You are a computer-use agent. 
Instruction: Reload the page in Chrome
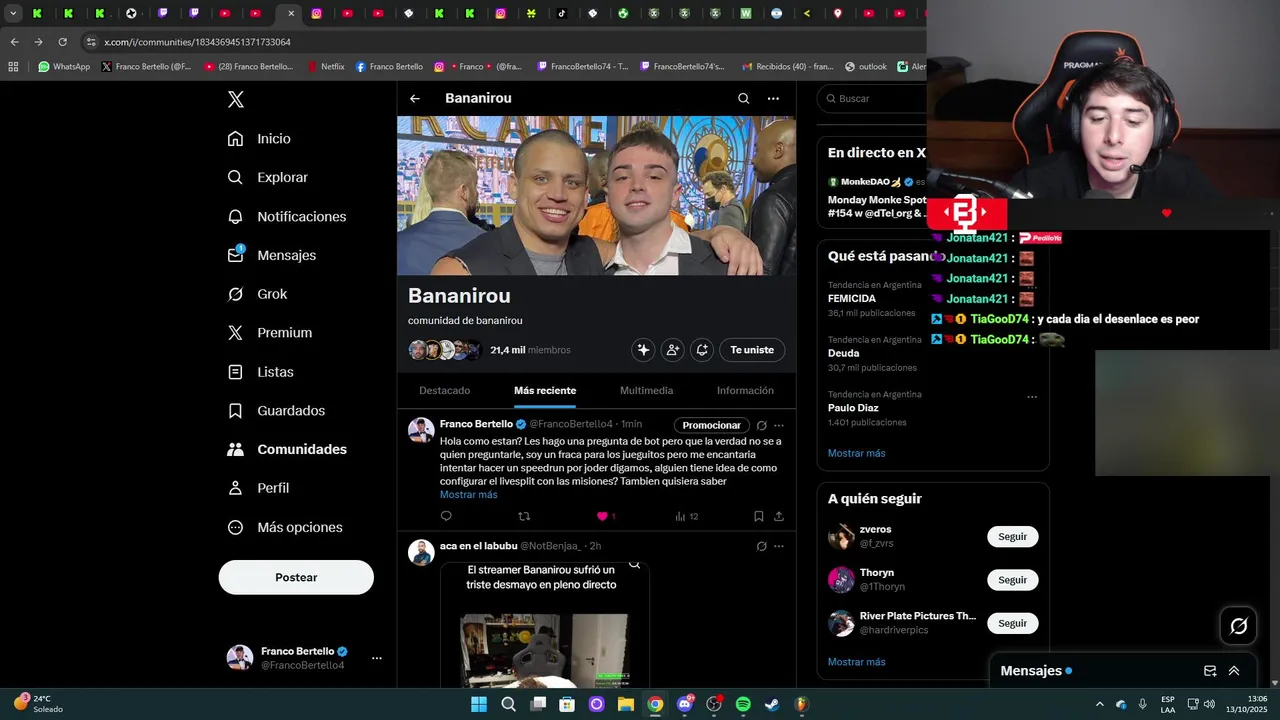(62, 42)
